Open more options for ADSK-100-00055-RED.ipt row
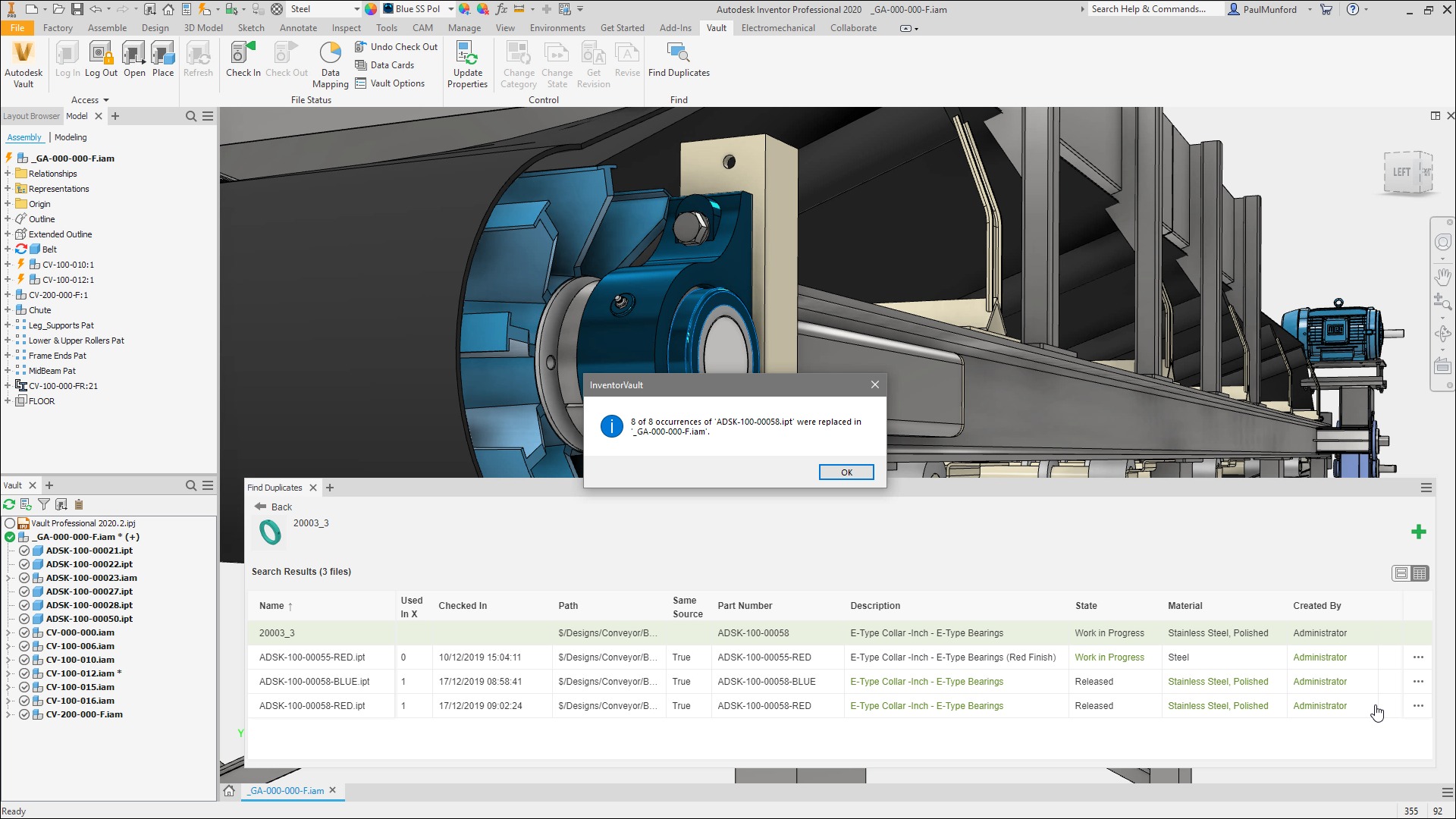This screenshot has height=819, width=1456. point(1418,657)
